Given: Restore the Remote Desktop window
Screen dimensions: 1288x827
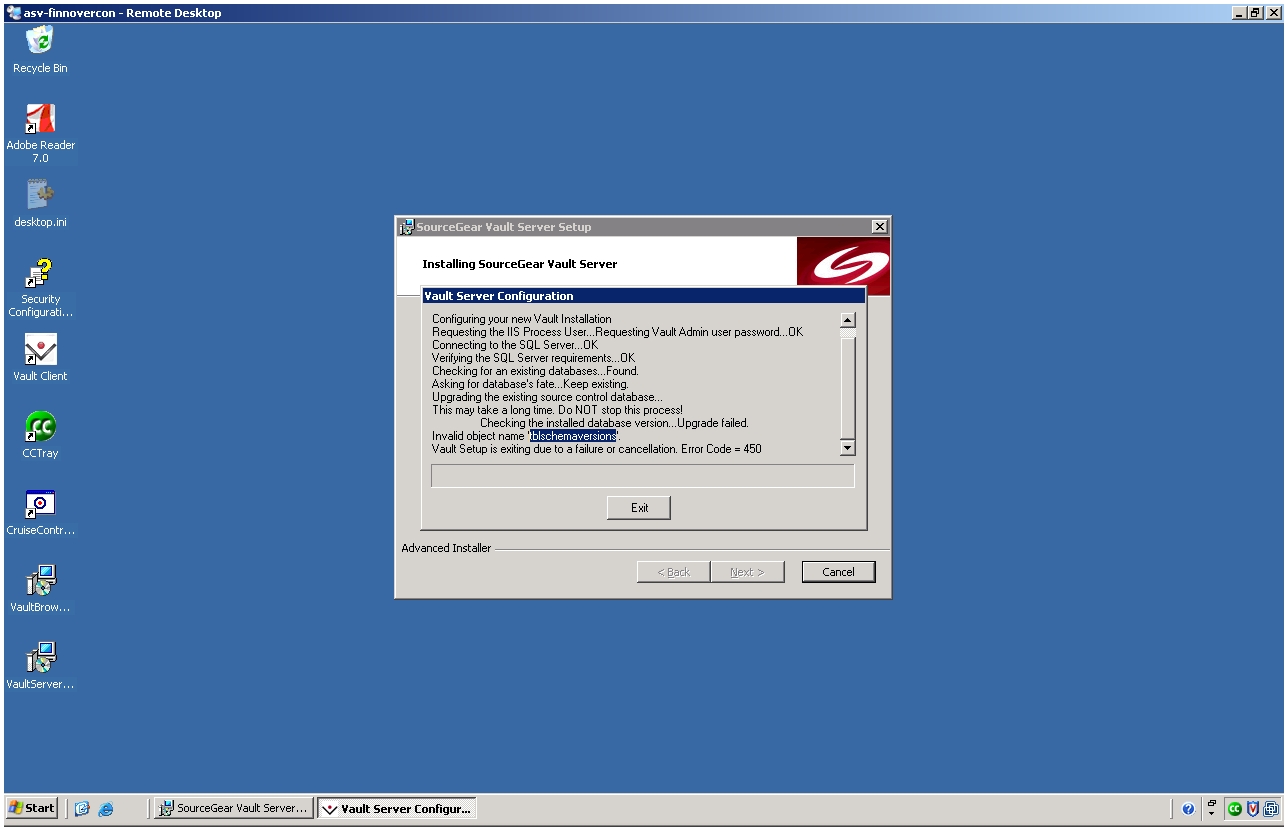Looking at the screenshot, I should [x=1256, y=13].
